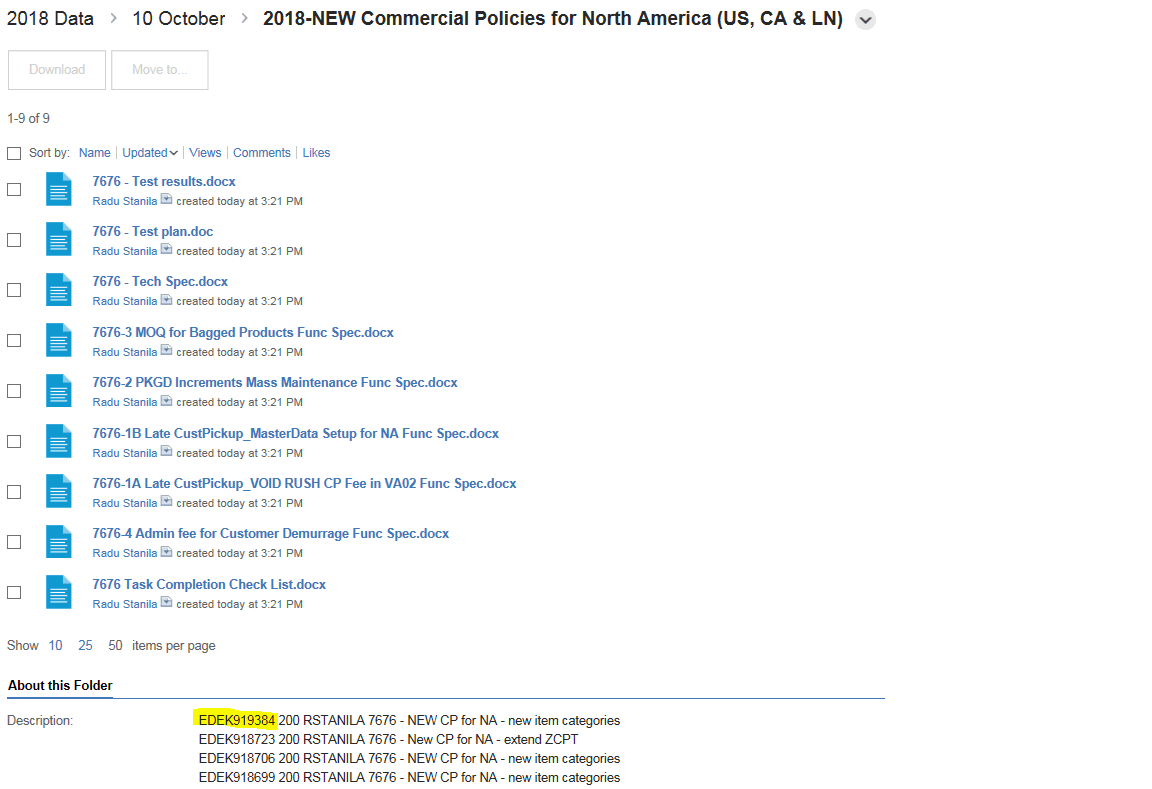Show 25 items per page
The height and width of the screenshot is (789, 1152).
tap(85, 646)
